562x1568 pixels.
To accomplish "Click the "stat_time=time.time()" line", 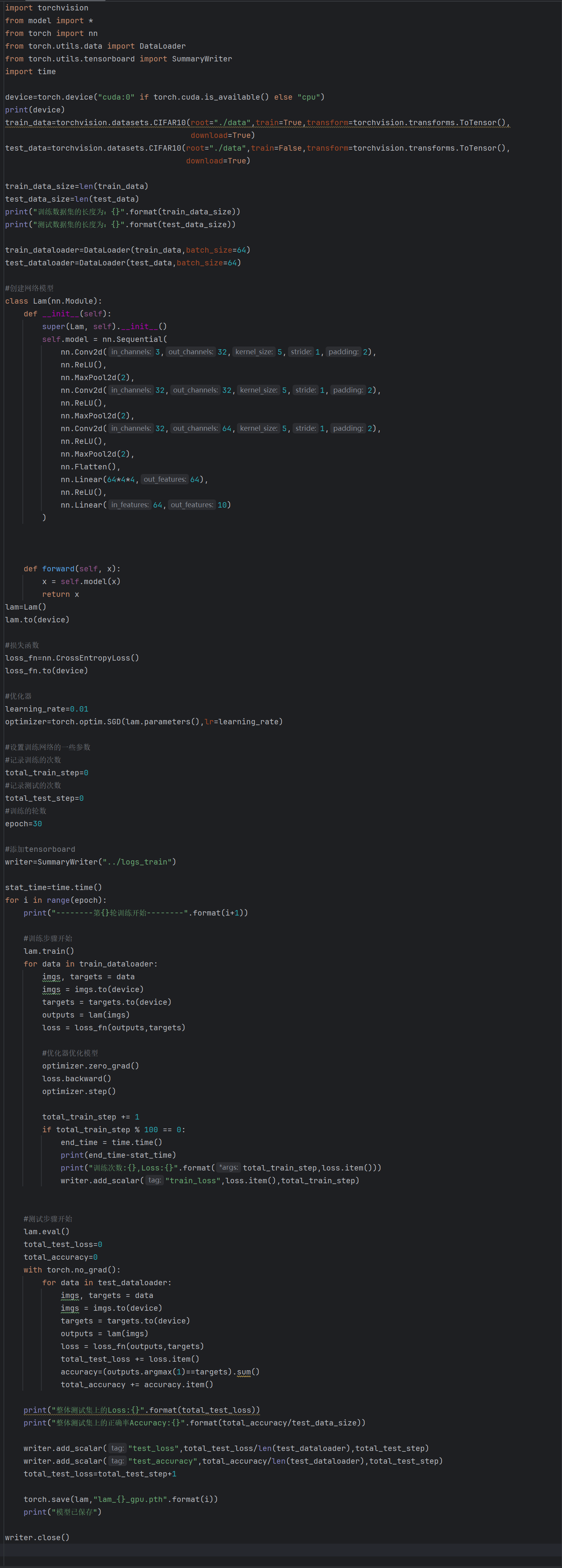I will (x=54, y=887).
